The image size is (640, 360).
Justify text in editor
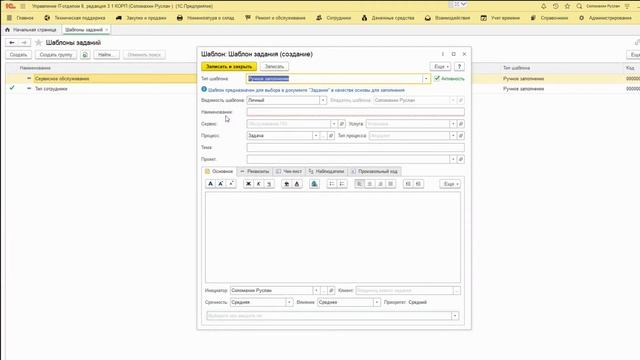coord(390,184)
